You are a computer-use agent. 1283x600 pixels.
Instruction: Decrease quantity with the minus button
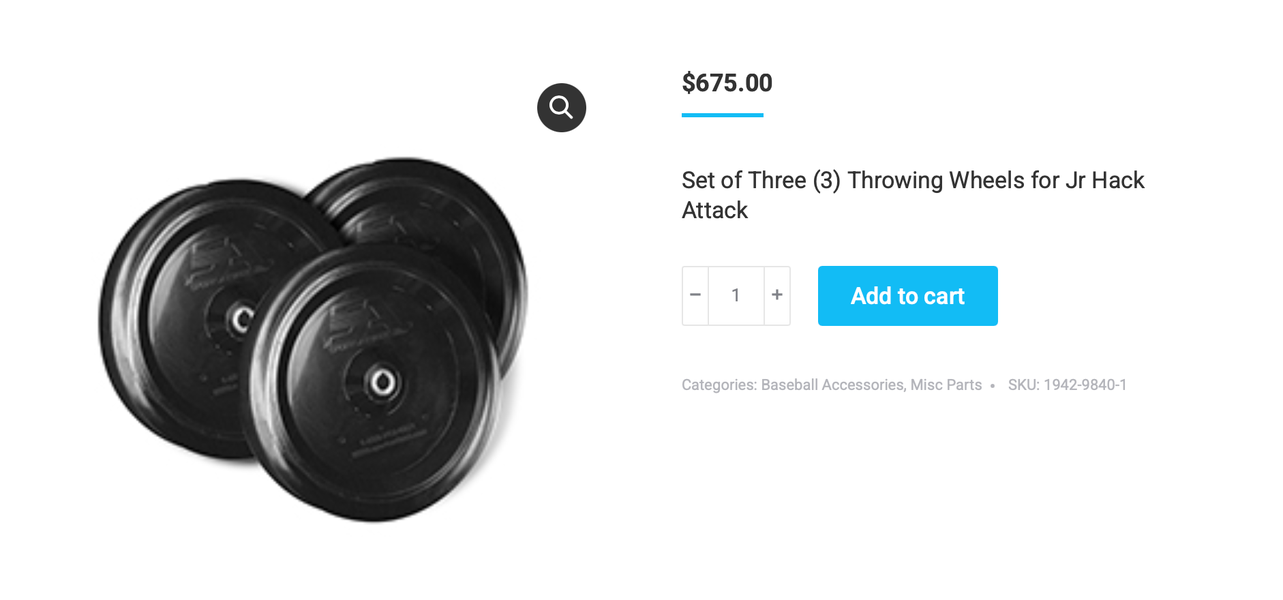(695, 296)
